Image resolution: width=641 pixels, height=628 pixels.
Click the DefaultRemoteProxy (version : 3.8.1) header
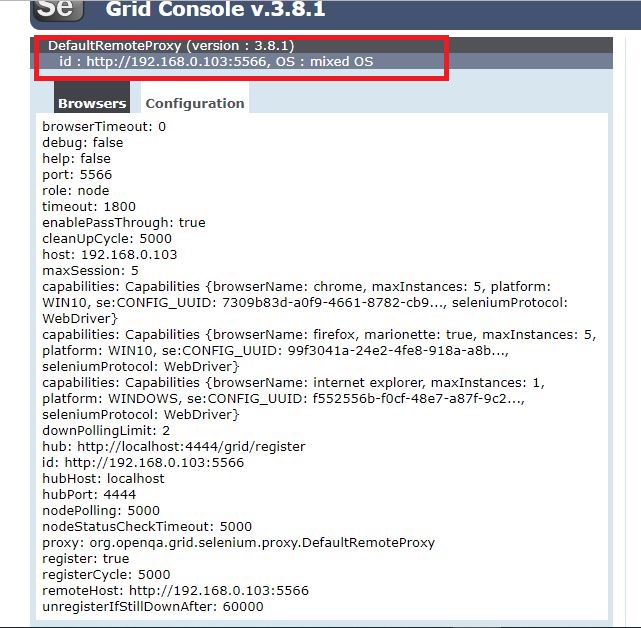[x=171, y=45]
